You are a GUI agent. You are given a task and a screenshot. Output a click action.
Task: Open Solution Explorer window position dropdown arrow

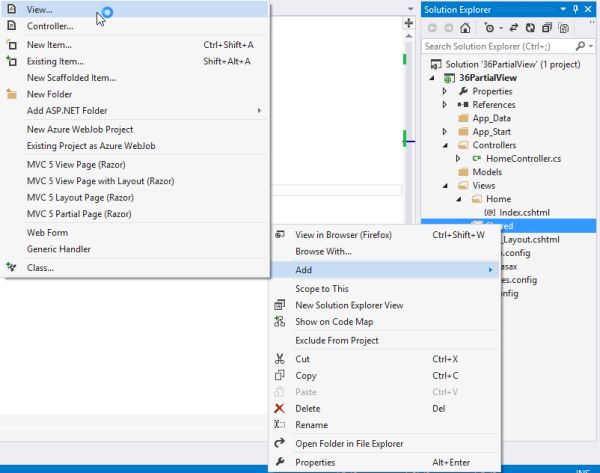pos(563,9)
